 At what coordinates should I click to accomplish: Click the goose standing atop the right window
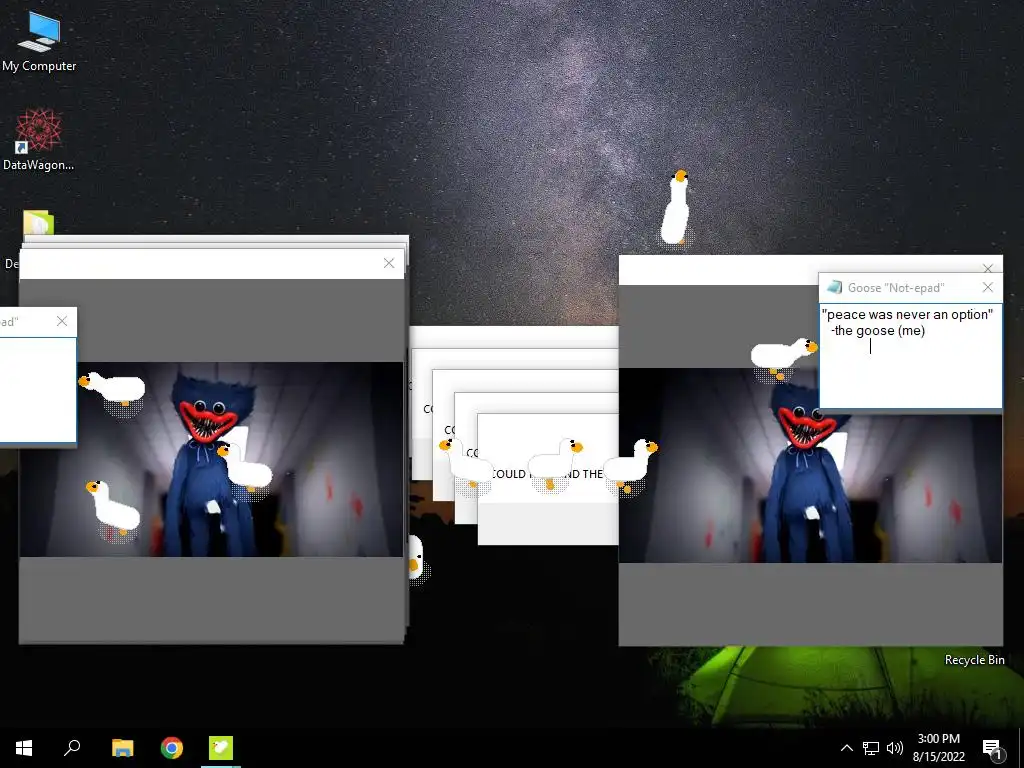675,208
